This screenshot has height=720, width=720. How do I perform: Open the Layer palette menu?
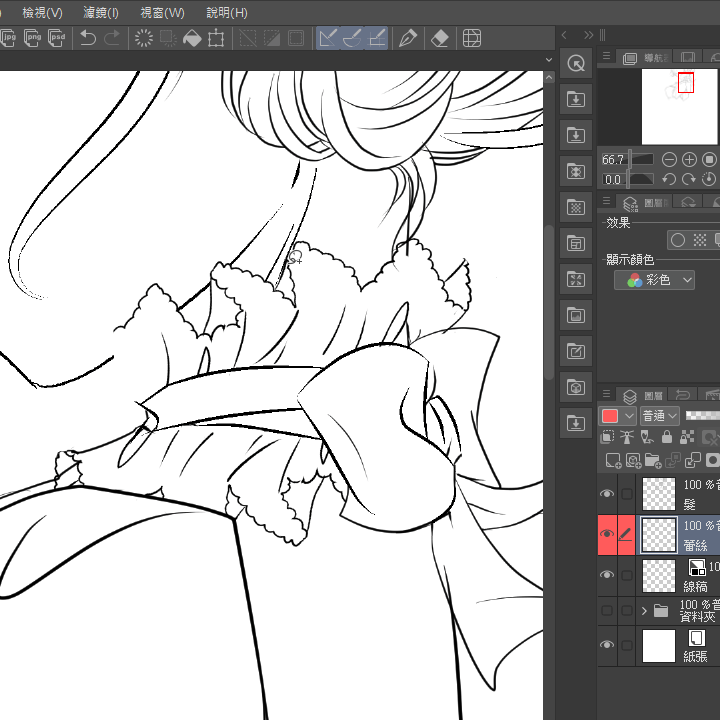click(607, 394)
